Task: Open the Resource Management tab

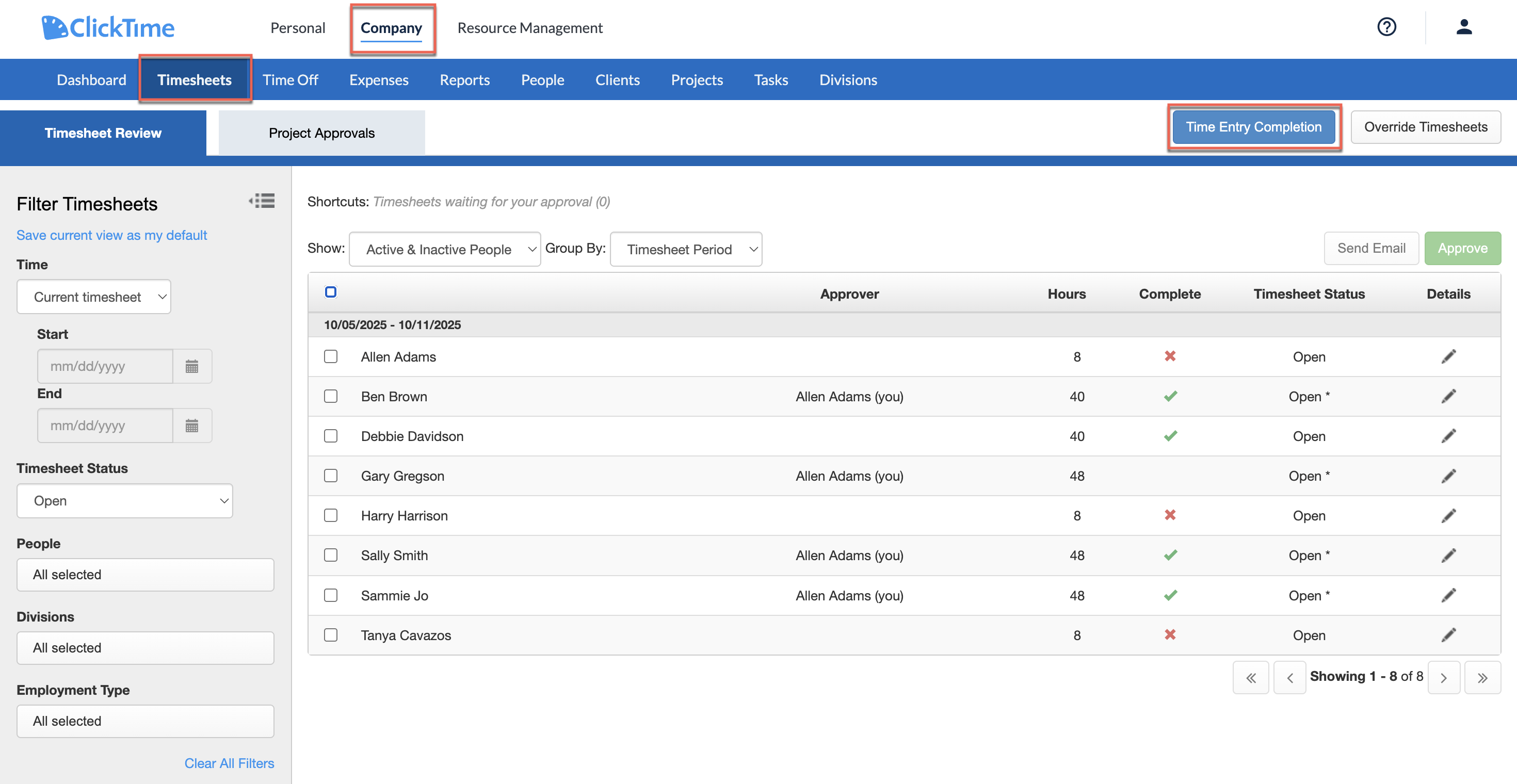Action: 530,28
